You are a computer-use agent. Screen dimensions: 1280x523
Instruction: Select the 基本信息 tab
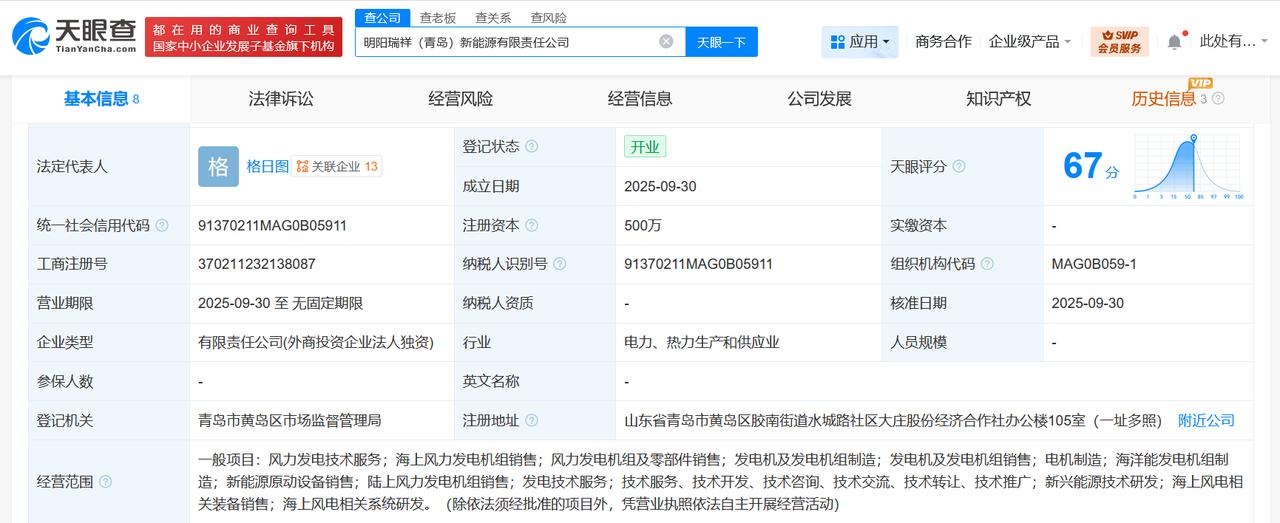tap(101, 99)
